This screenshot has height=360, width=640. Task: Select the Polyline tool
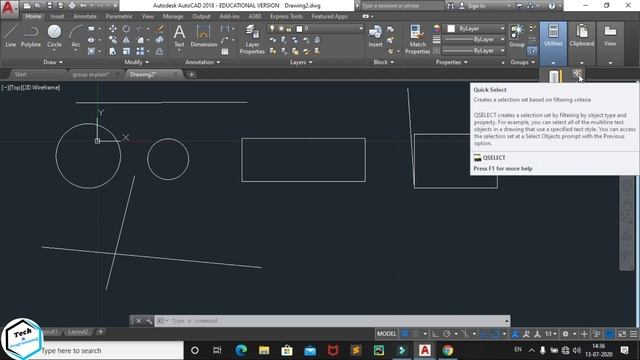(x=31, y=36)
